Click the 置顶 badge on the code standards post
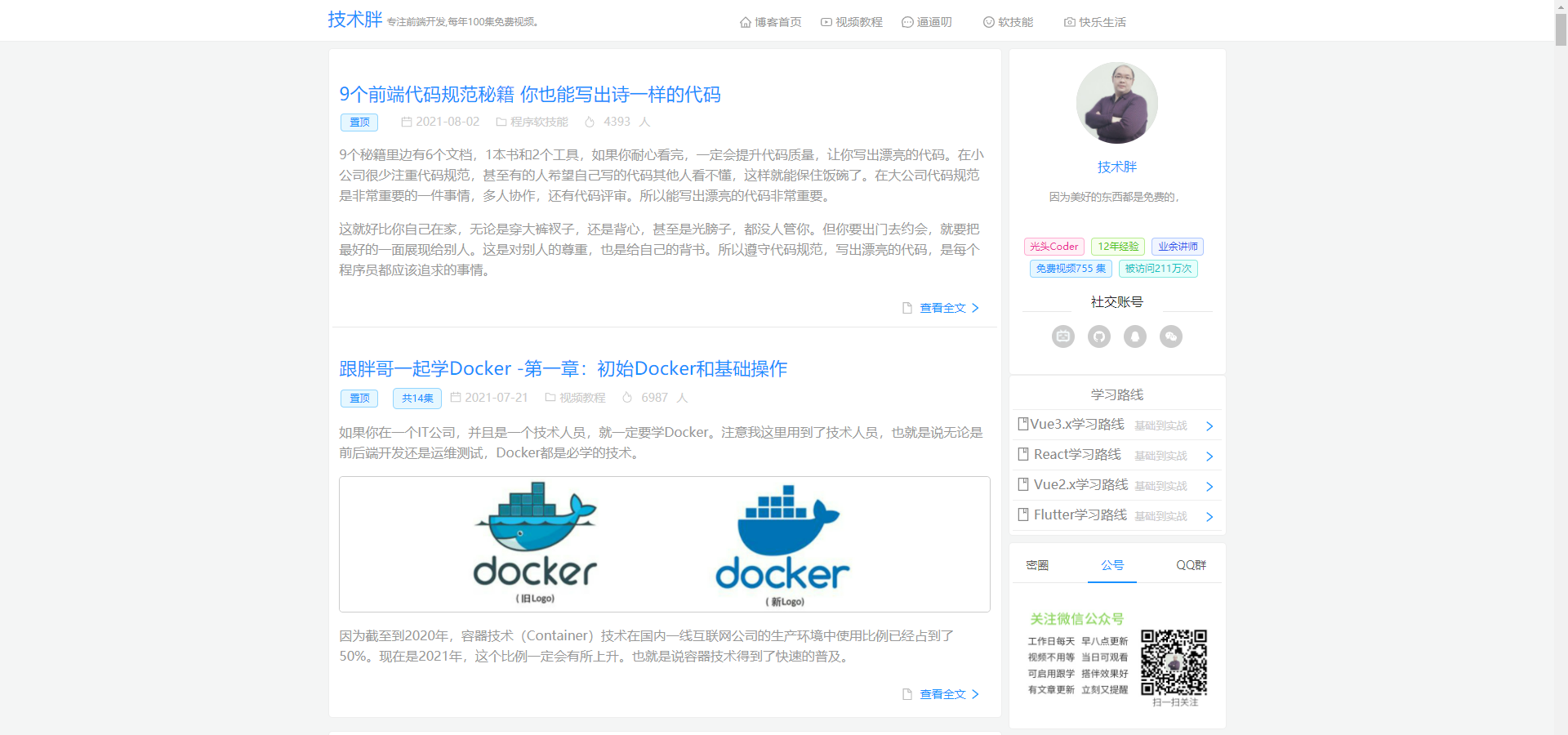 (x=359, y=122)
